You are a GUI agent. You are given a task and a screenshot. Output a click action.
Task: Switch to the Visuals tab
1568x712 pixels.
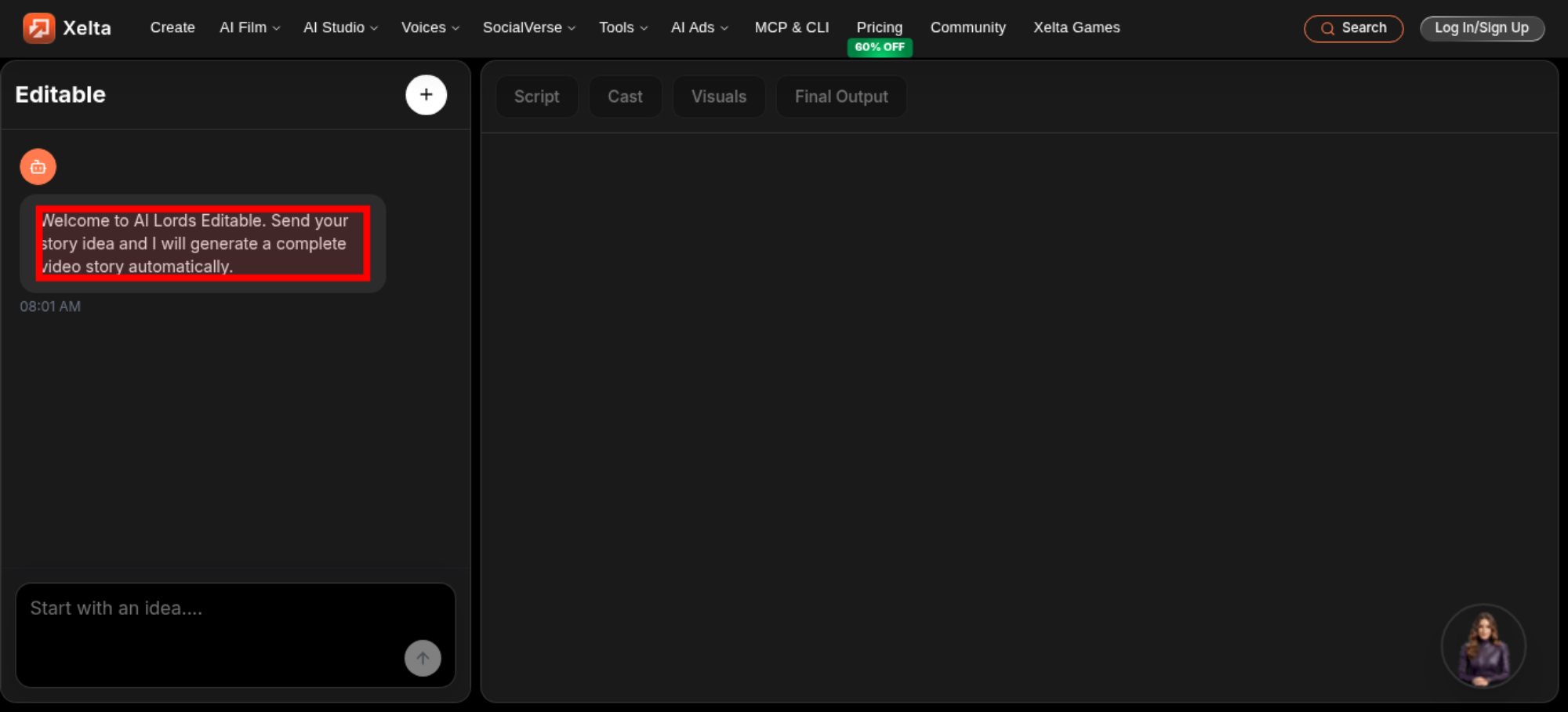point(719,96)
